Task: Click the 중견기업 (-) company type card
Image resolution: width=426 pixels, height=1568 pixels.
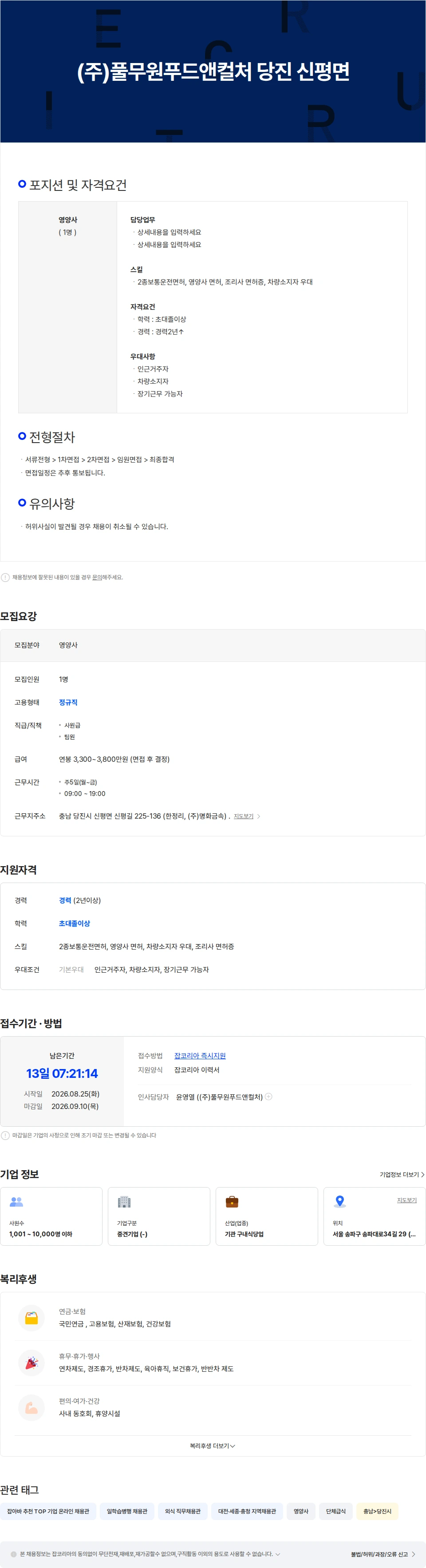Action: coord(159,1216)
